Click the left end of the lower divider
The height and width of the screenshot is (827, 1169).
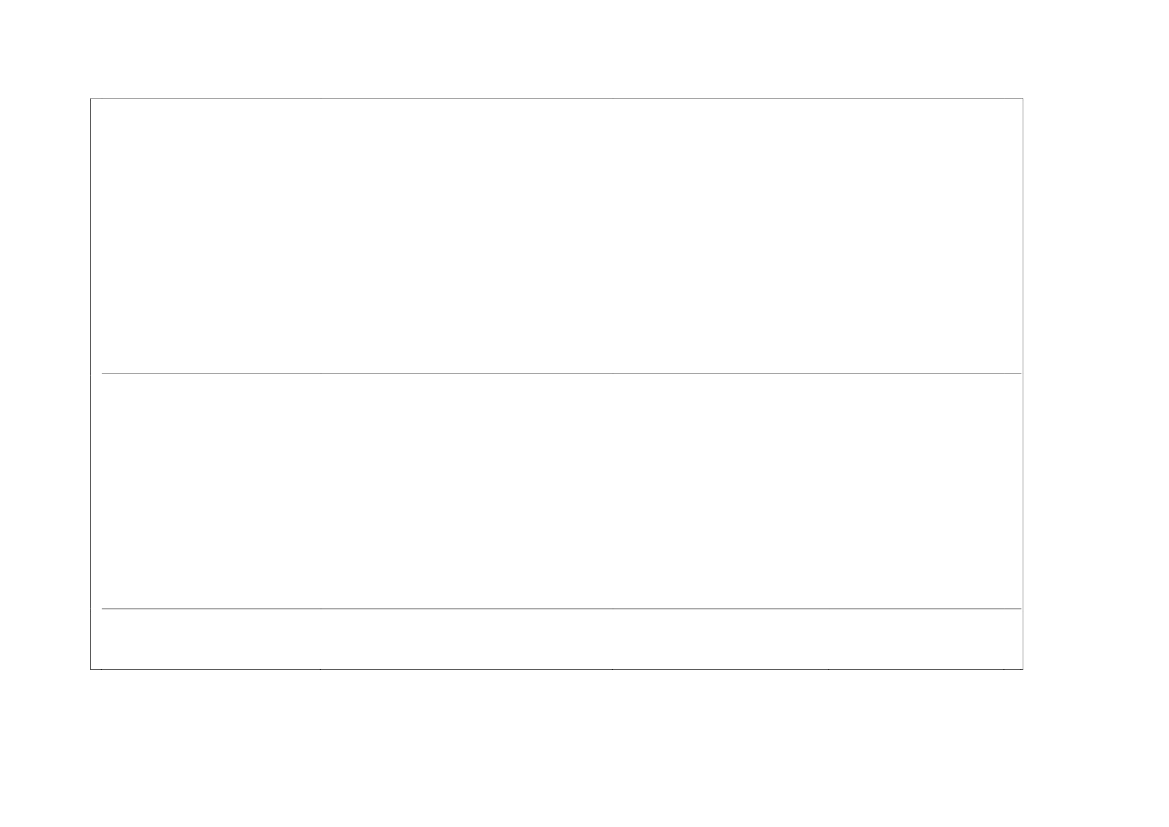coord(103,608)
